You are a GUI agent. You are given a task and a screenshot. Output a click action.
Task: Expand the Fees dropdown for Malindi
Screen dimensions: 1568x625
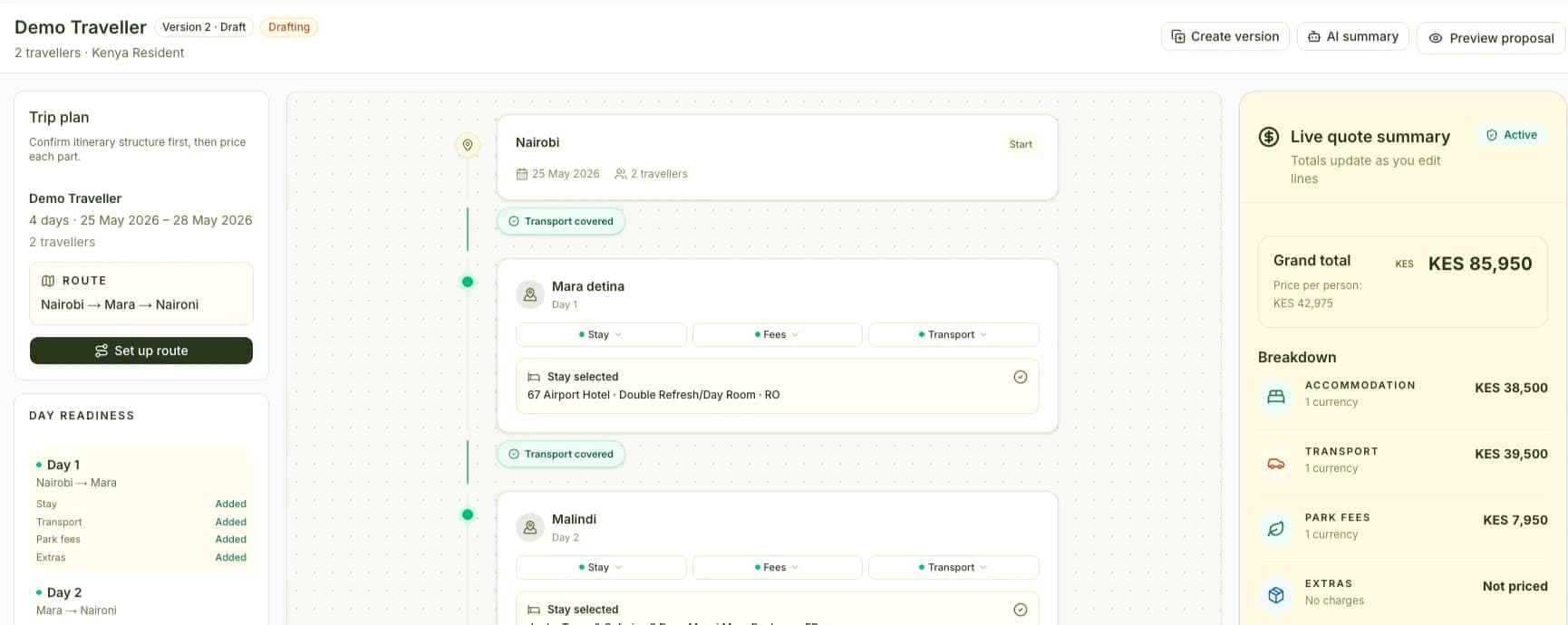[777, 567]
